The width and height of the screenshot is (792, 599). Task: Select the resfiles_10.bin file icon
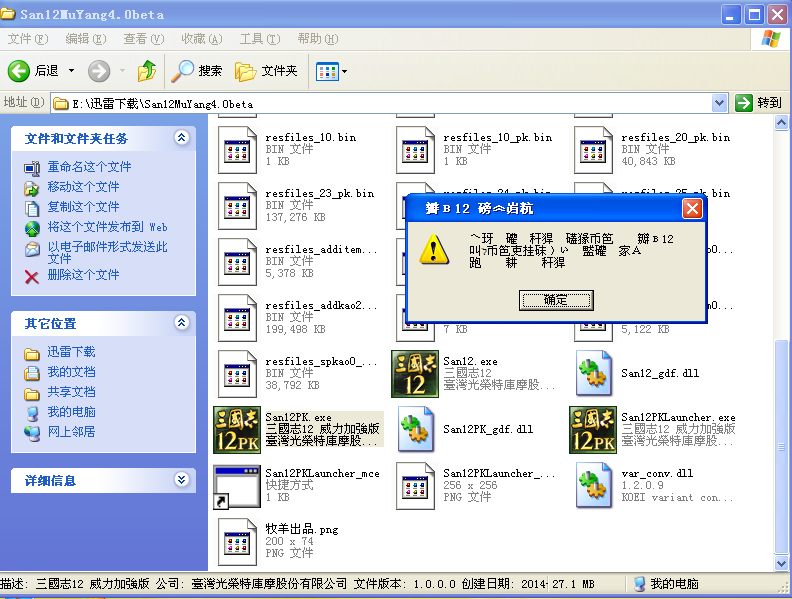click(x=237, y=149)
